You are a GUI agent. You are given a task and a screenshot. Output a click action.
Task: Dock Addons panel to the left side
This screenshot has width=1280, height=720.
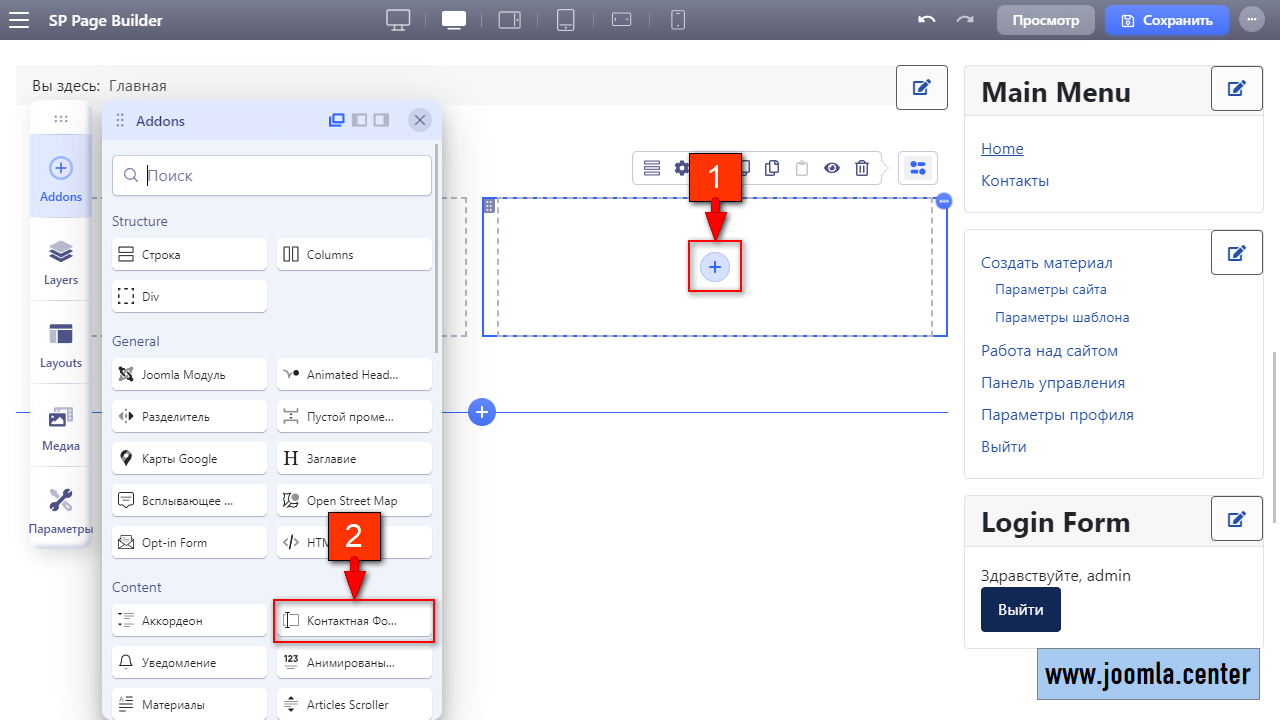pyautogui.click(x=359, y=120)
